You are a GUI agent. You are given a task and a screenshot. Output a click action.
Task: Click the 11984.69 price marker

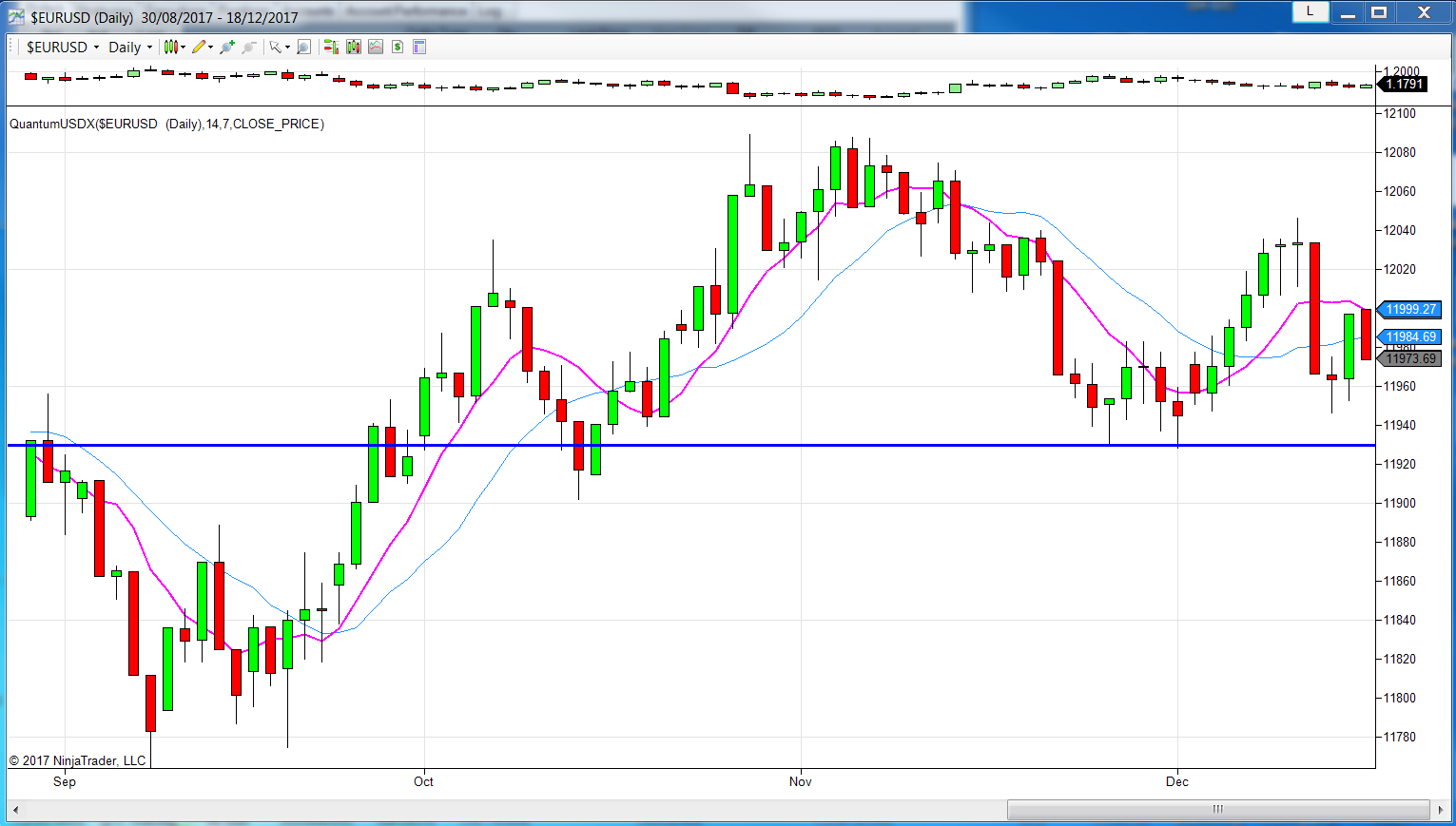tap(1411, 336)
